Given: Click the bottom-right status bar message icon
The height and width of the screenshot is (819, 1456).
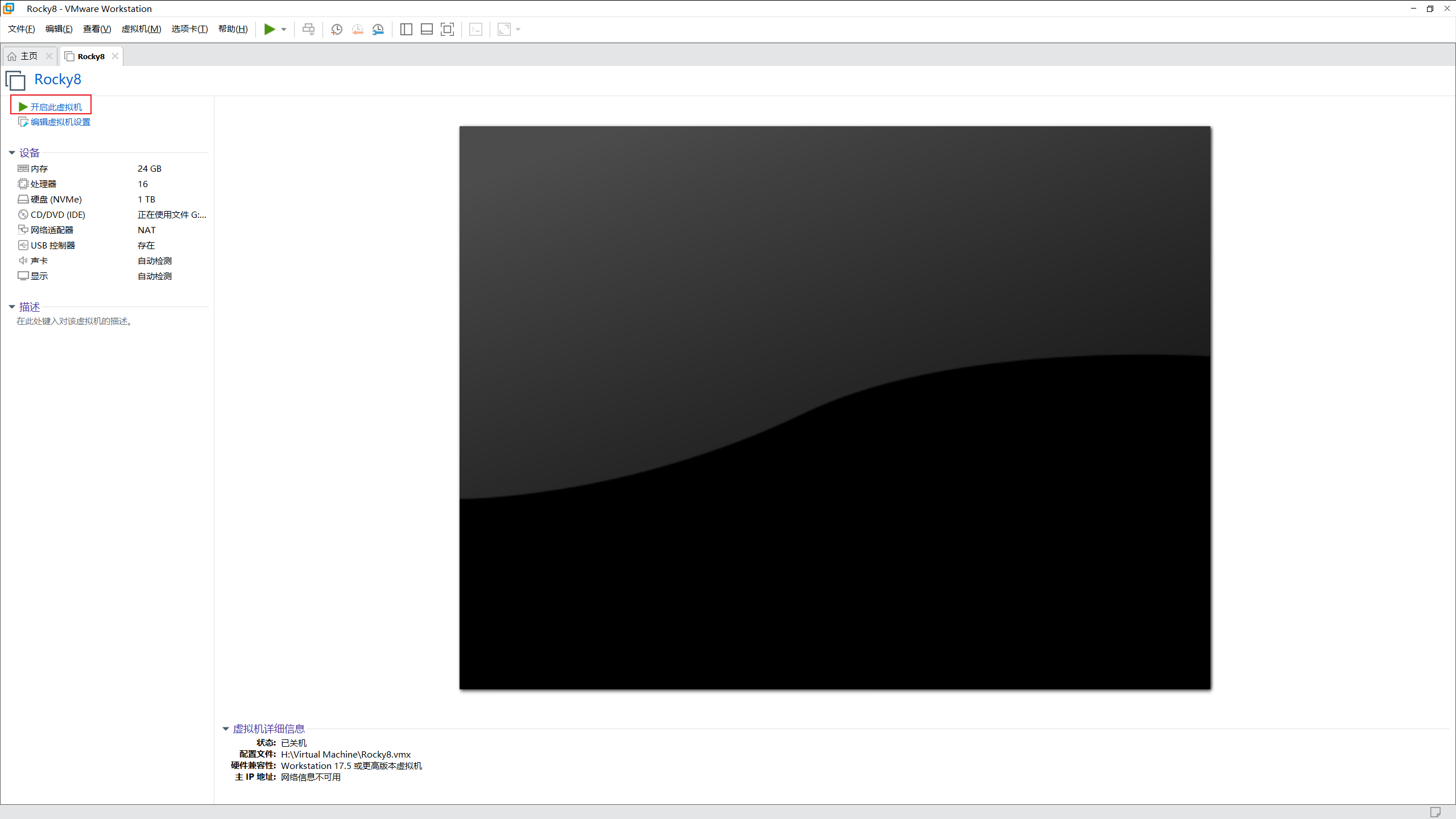Looking at the screenshot, I should pyautogui.click(x=1435, y=812).
